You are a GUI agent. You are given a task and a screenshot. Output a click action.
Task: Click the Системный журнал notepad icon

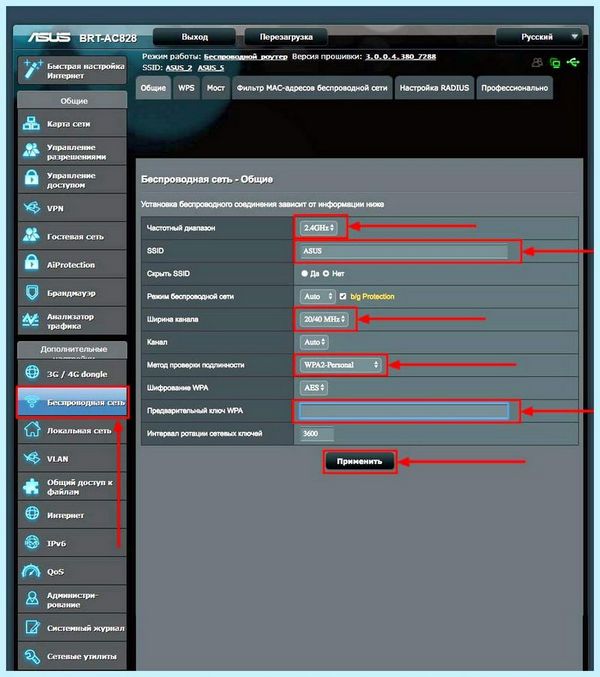point(32,627)
